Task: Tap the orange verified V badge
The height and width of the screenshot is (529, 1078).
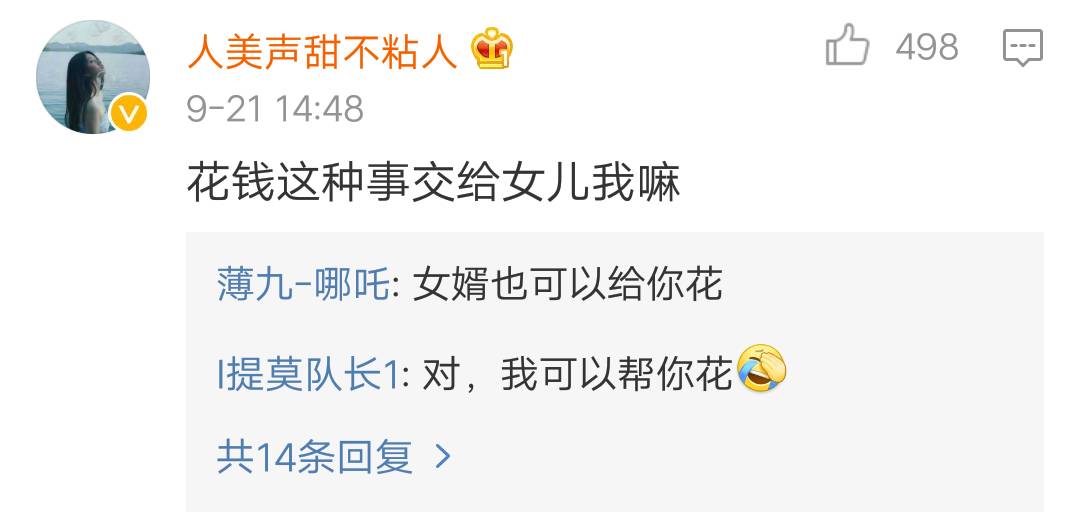Action: [x=129, y=111]
